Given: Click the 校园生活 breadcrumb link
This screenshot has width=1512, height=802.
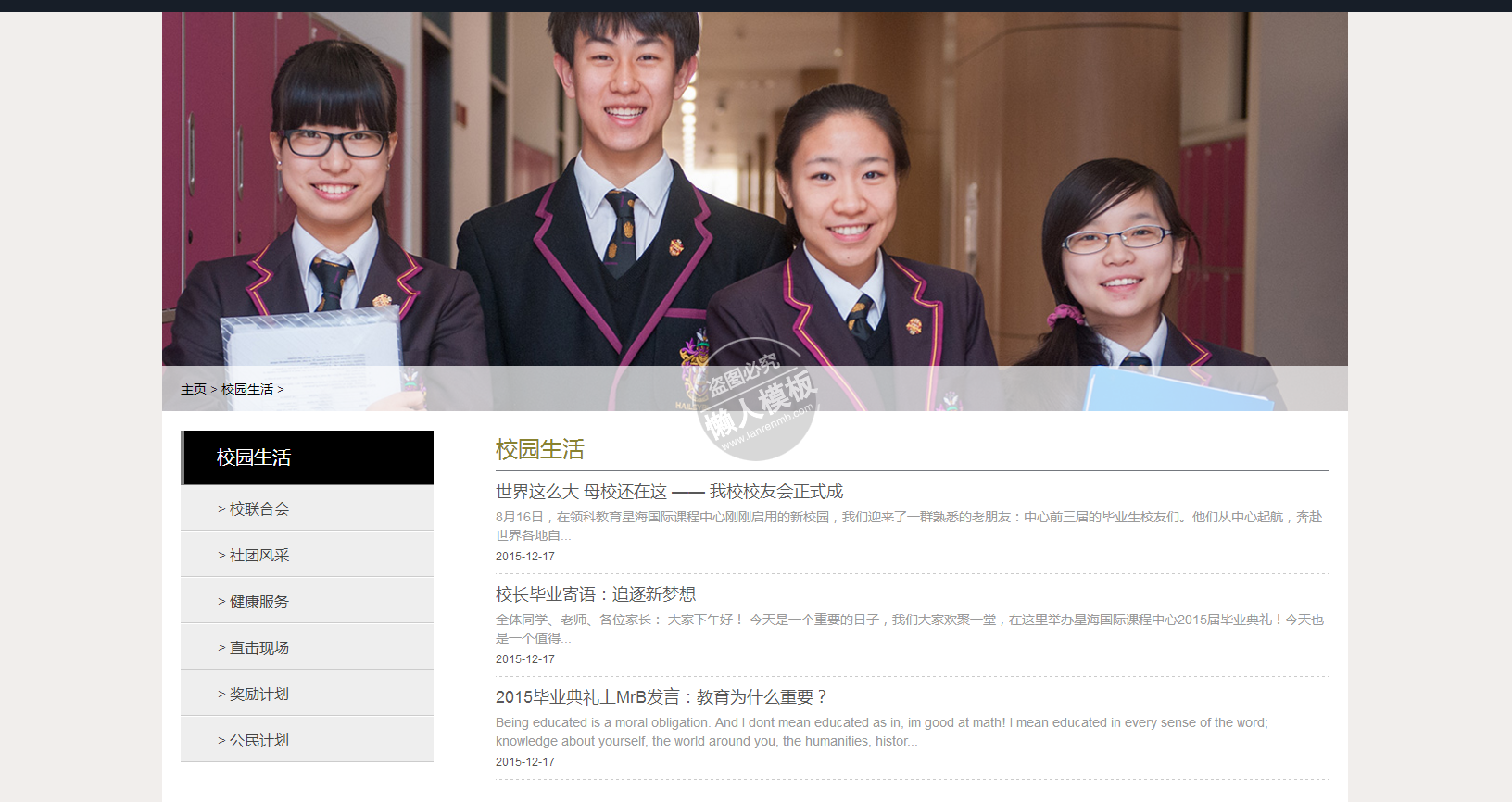Looking at the screenshot, I should click(247, 390).
